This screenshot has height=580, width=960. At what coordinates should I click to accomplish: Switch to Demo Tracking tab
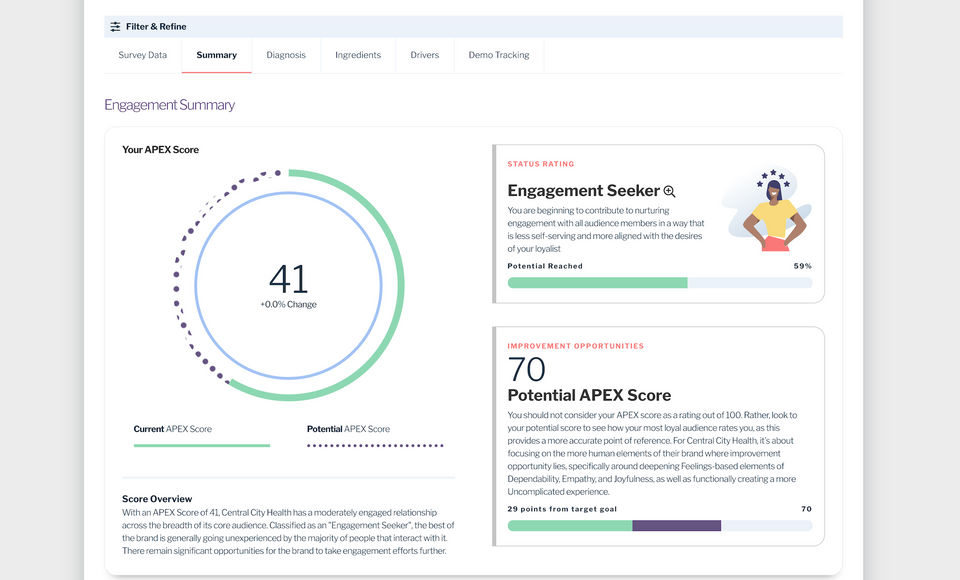[499, 55]
